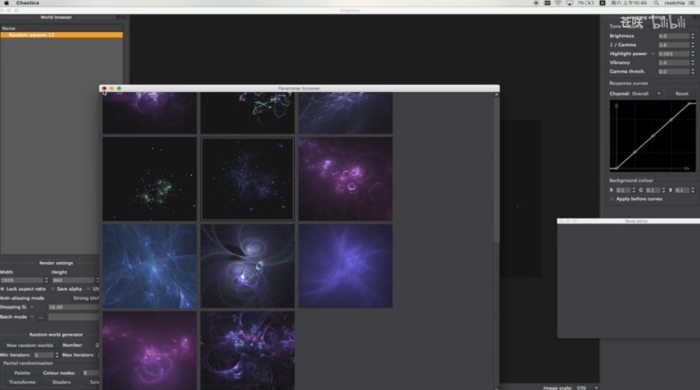700x390 pixels.
Task: Select the spiral fractal thumbnail in Parameter browser
Action: tap(247, 266)
